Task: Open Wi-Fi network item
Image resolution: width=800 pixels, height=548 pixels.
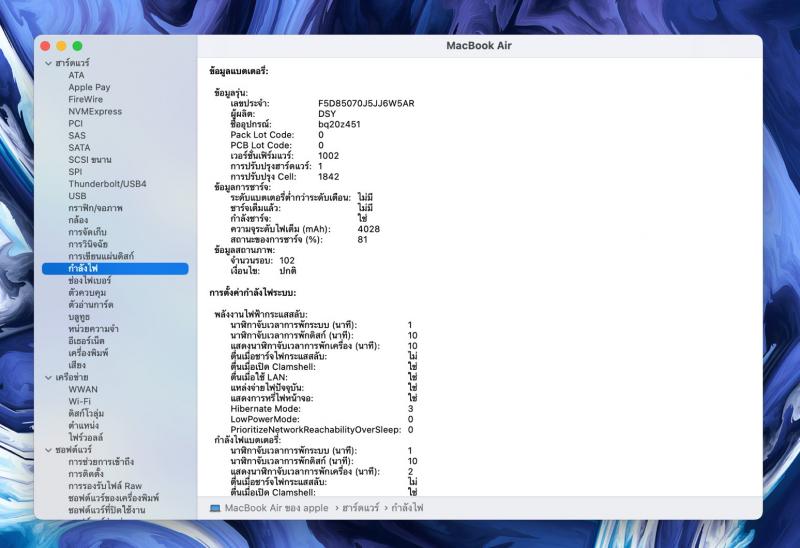Action: pos(80,402)
